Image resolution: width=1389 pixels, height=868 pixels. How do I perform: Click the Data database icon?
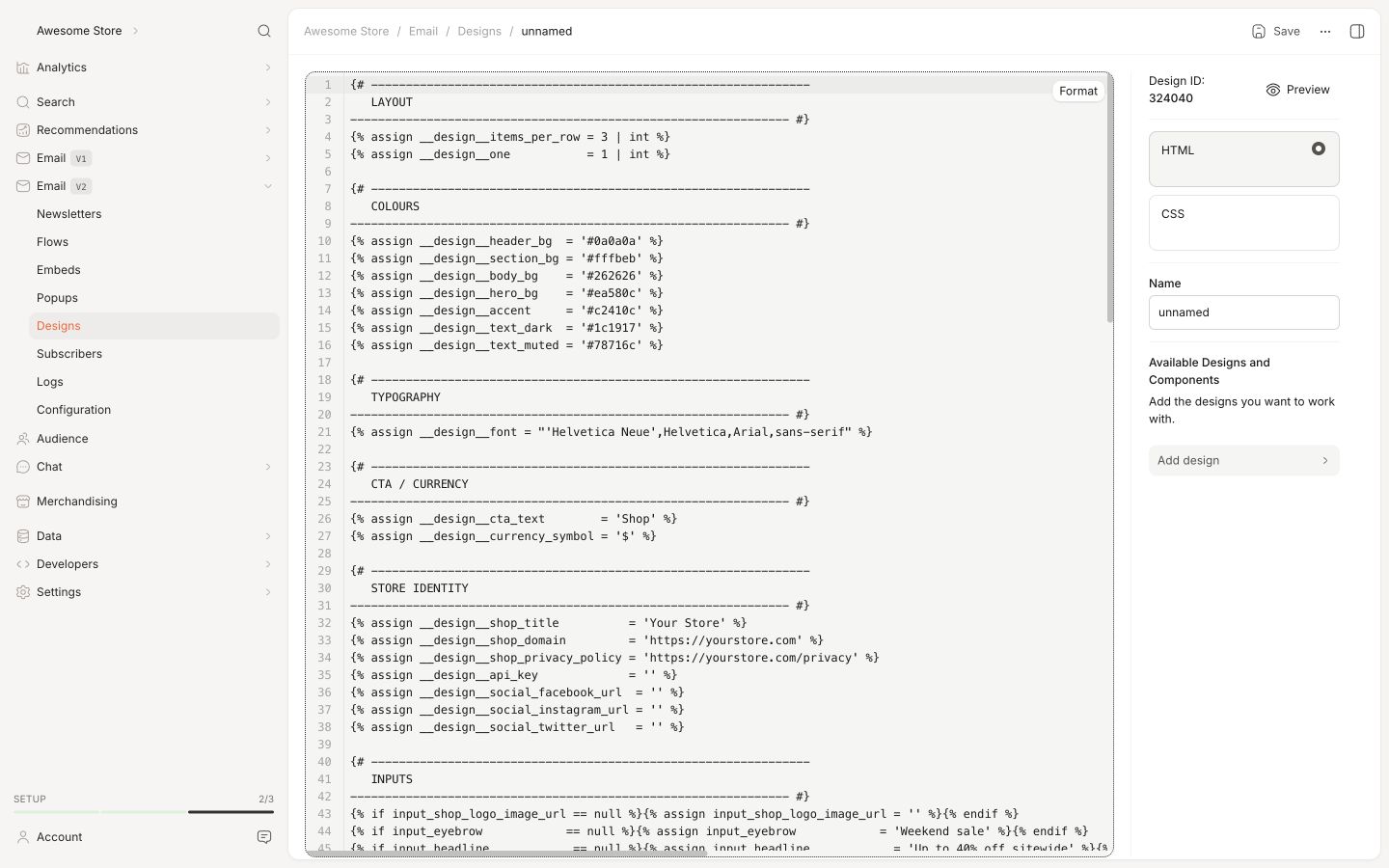[x=23, y=536]
